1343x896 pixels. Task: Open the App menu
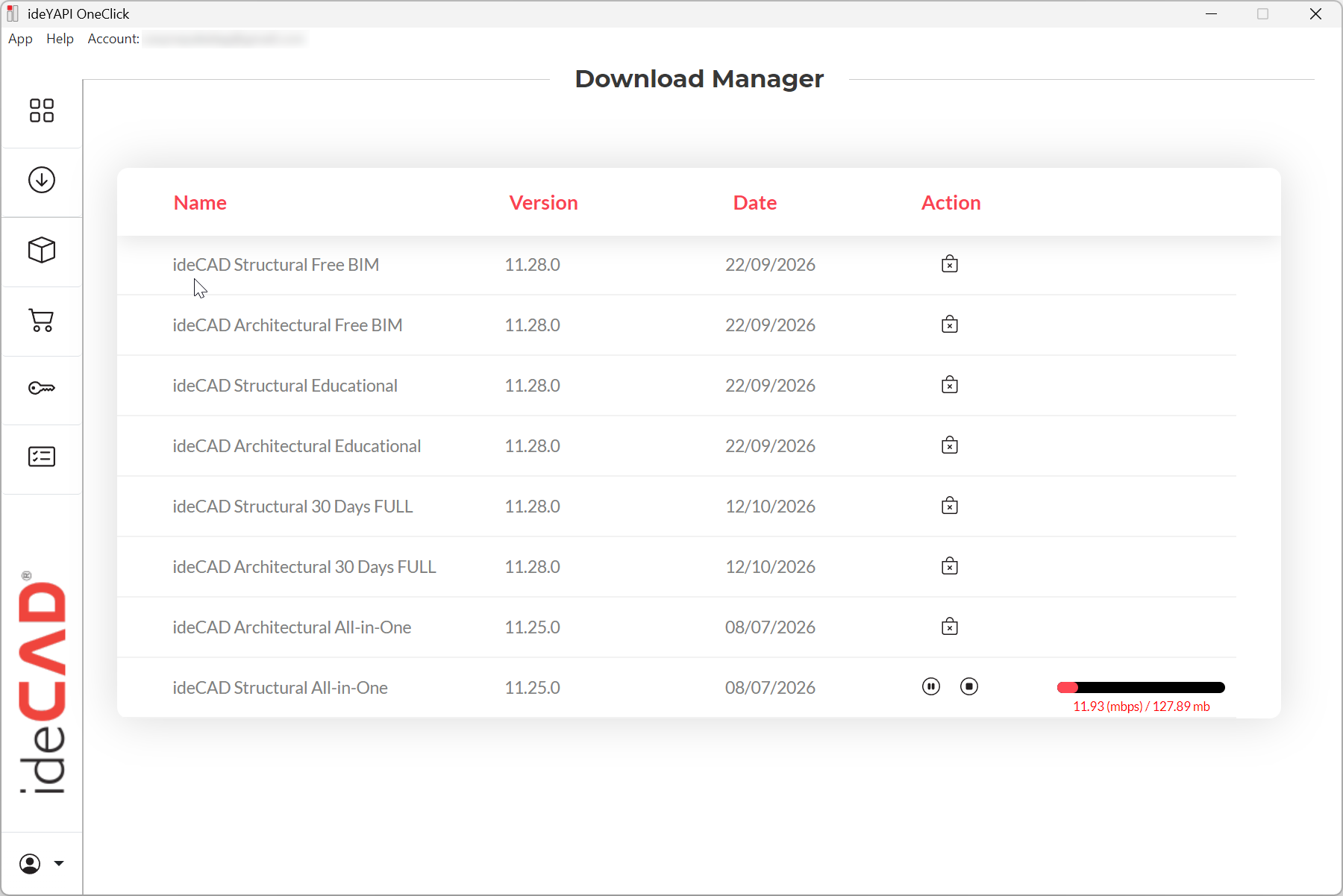pos(20,39)
